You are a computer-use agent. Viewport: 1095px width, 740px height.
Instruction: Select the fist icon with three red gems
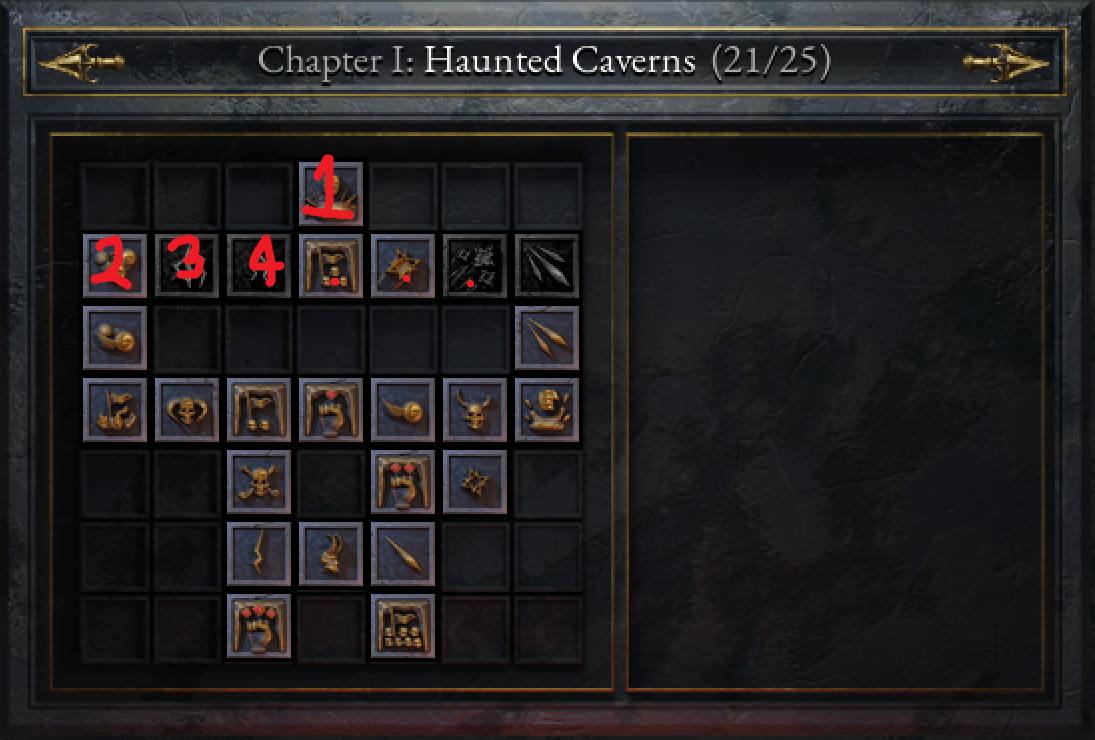(x=259, y=626)
